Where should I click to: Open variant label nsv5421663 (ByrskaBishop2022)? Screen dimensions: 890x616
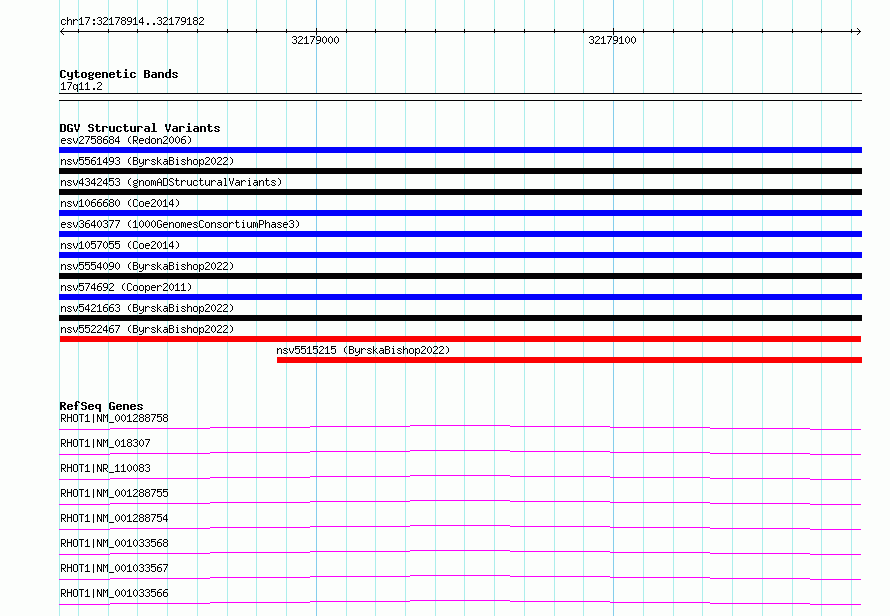coord(147,308)
